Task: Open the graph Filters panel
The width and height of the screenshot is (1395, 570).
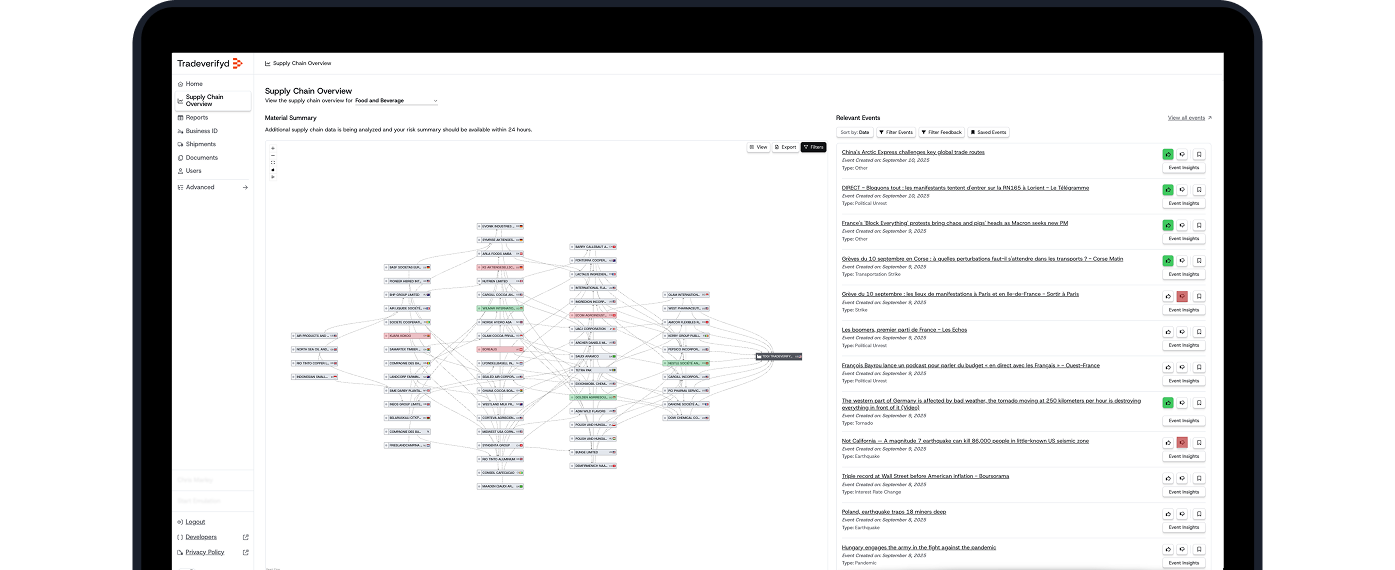Action: (x=813, y=147)
